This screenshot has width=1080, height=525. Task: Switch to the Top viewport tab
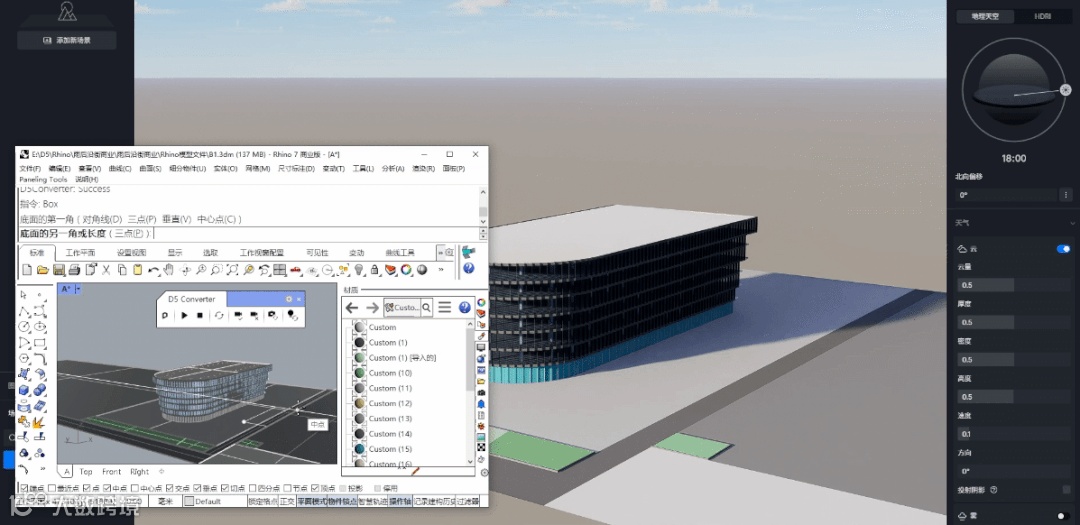coord(85,472)
